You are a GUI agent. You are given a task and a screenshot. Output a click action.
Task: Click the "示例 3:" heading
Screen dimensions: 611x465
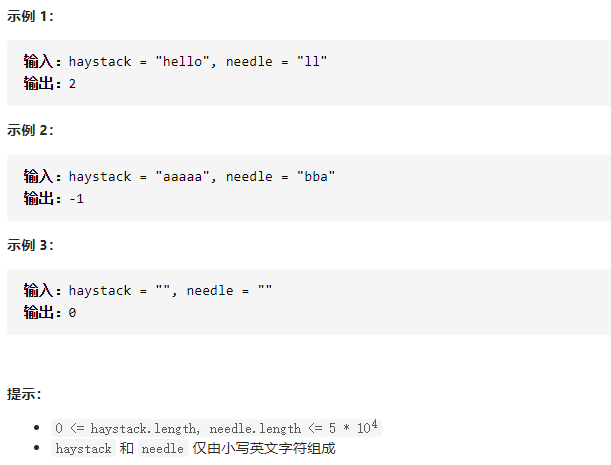coord(31,245)
